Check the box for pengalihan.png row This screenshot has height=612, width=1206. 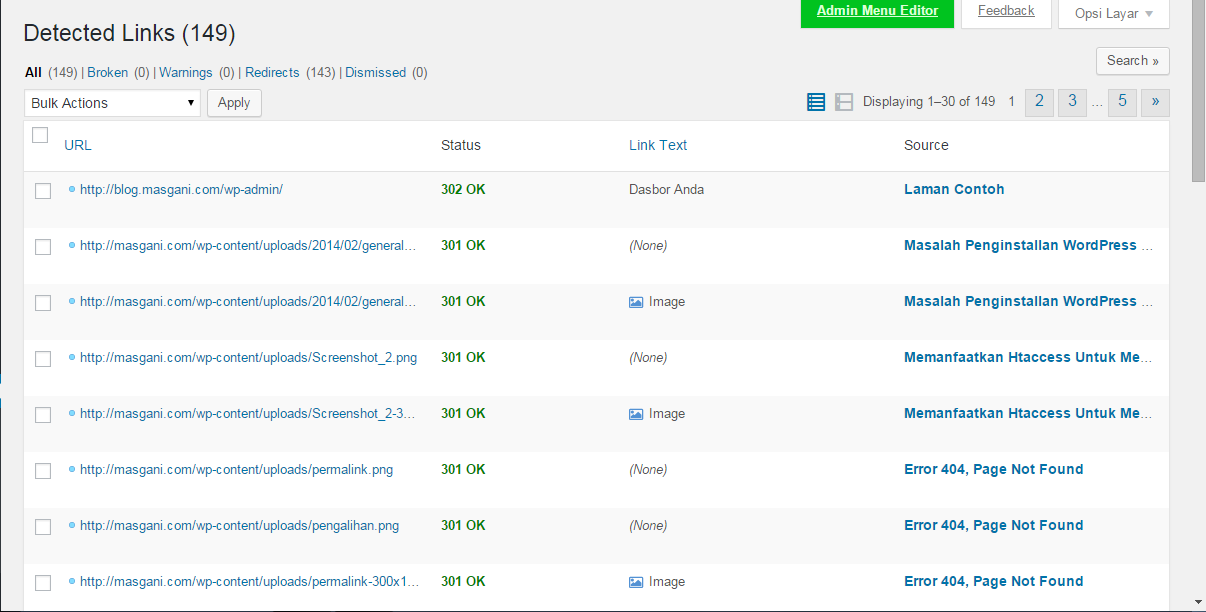coord(43,527)
